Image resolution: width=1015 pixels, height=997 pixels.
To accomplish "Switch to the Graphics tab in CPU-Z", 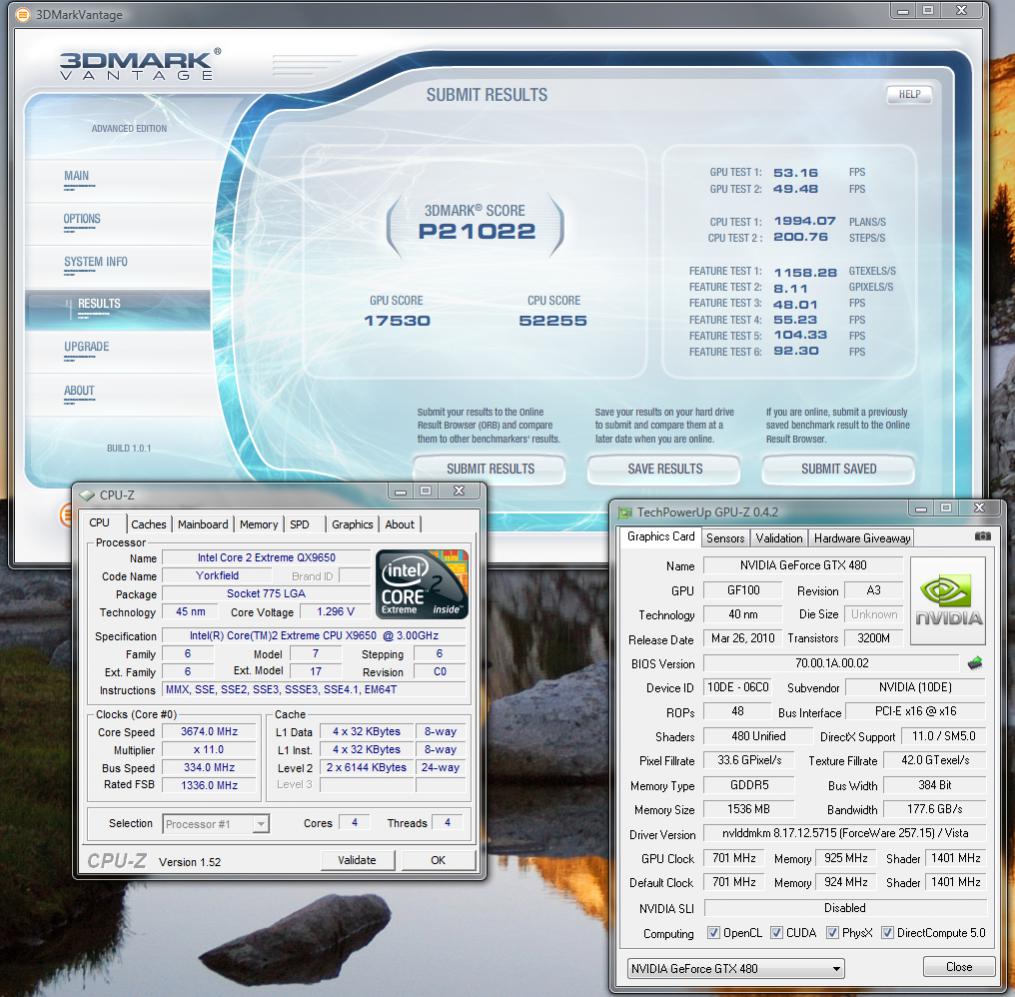I will 352,524.
